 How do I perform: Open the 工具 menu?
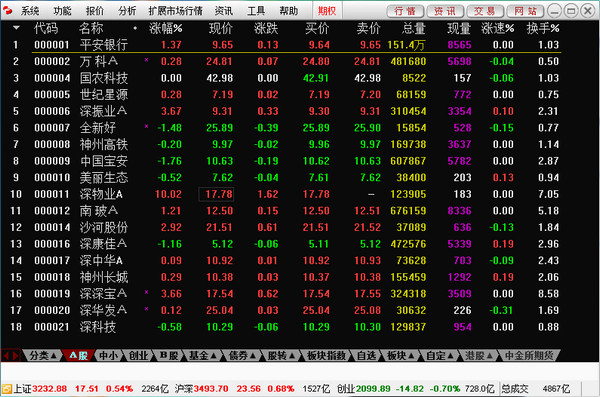pyautogui.click(x=256, y=11)
